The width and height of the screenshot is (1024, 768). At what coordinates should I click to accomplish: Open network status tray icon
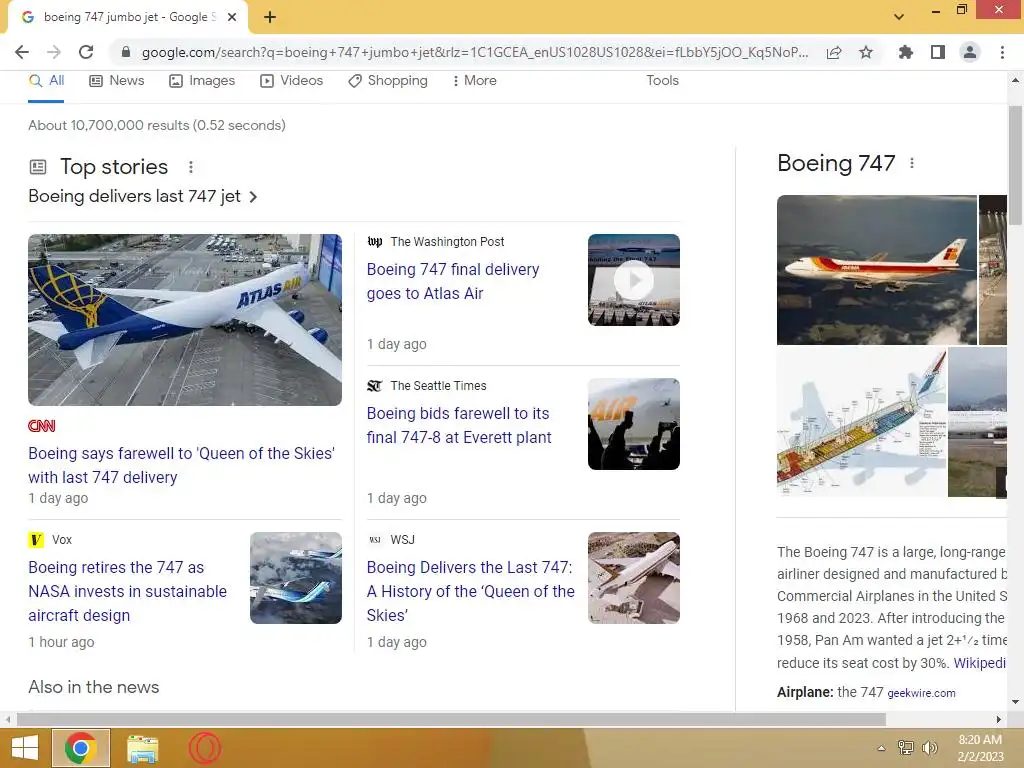pyautogui.click(x=905, y=748)
